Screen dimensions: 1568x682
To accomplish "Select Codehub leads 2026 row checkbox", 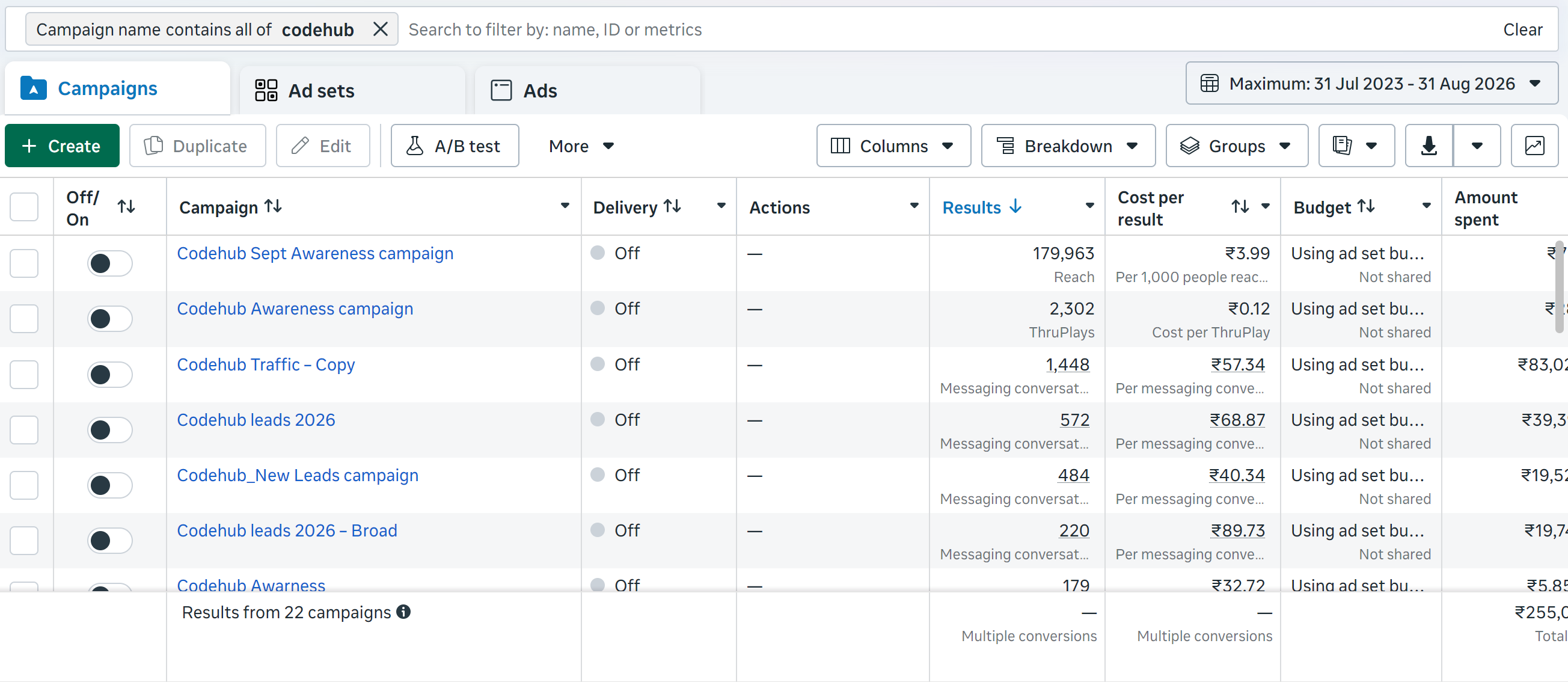I will click(x=24, y=430).
